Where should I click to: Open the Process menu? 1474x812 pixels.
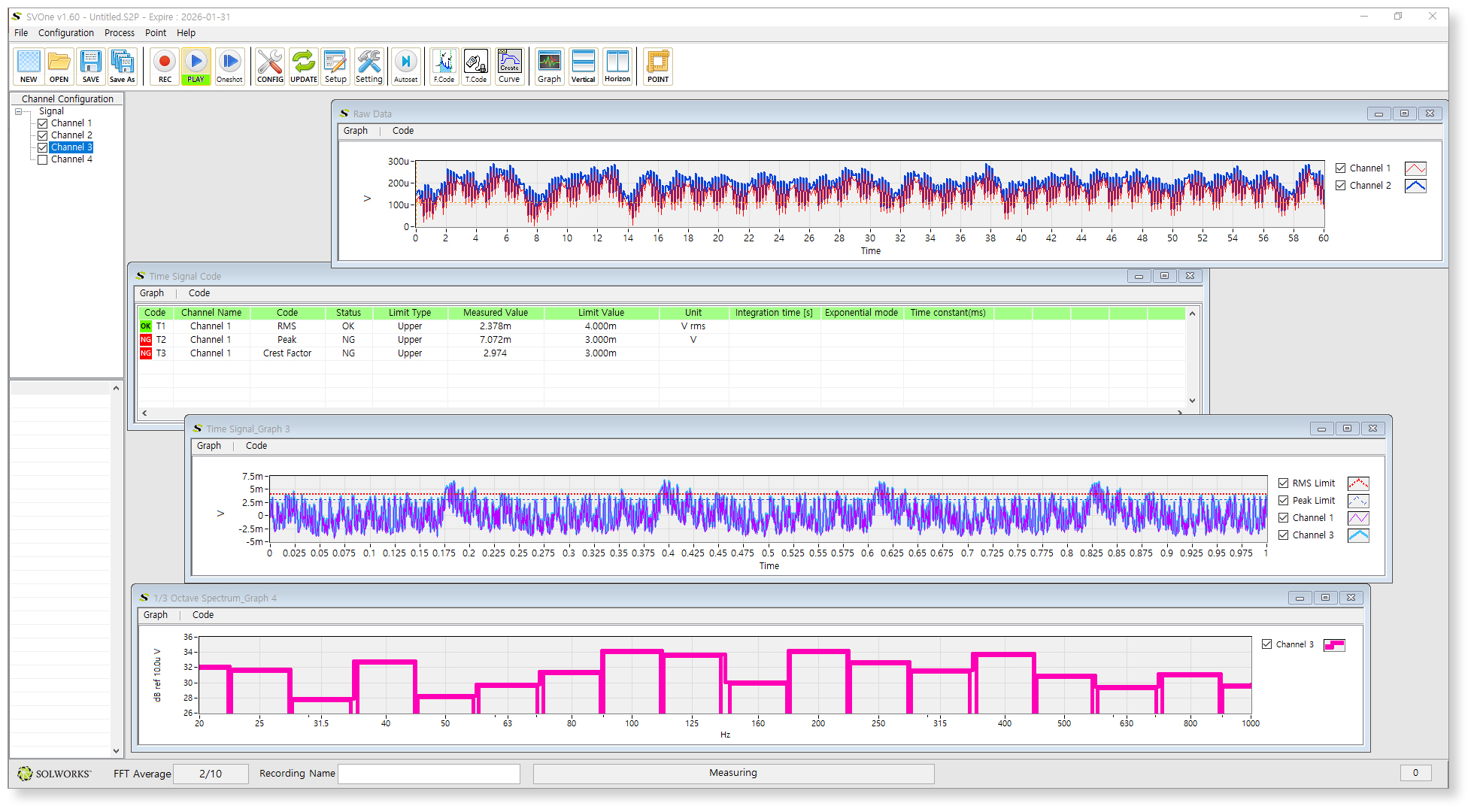coord(119,33)
